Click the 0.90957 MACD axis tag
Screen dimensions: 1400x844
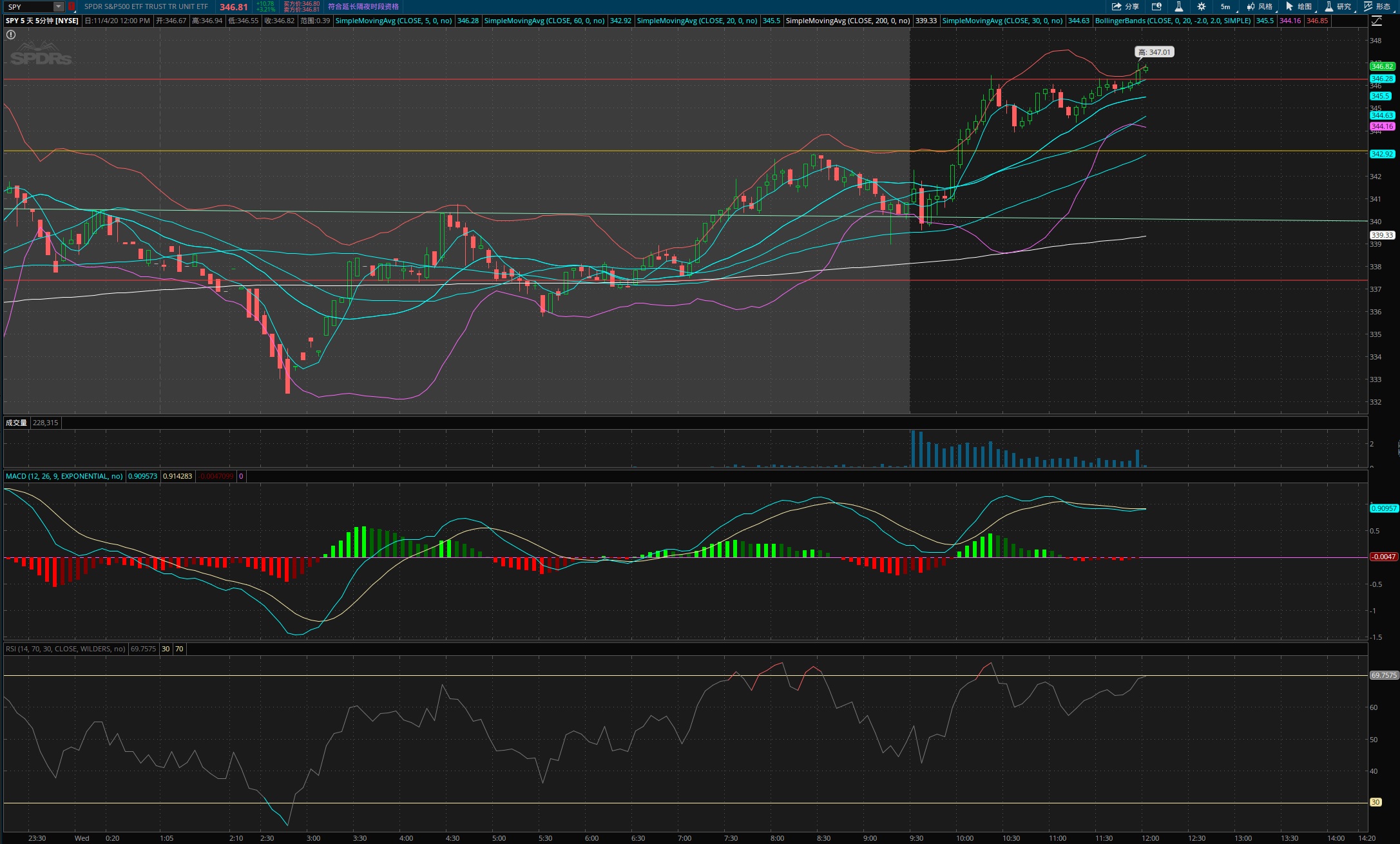coord(1384,508)
